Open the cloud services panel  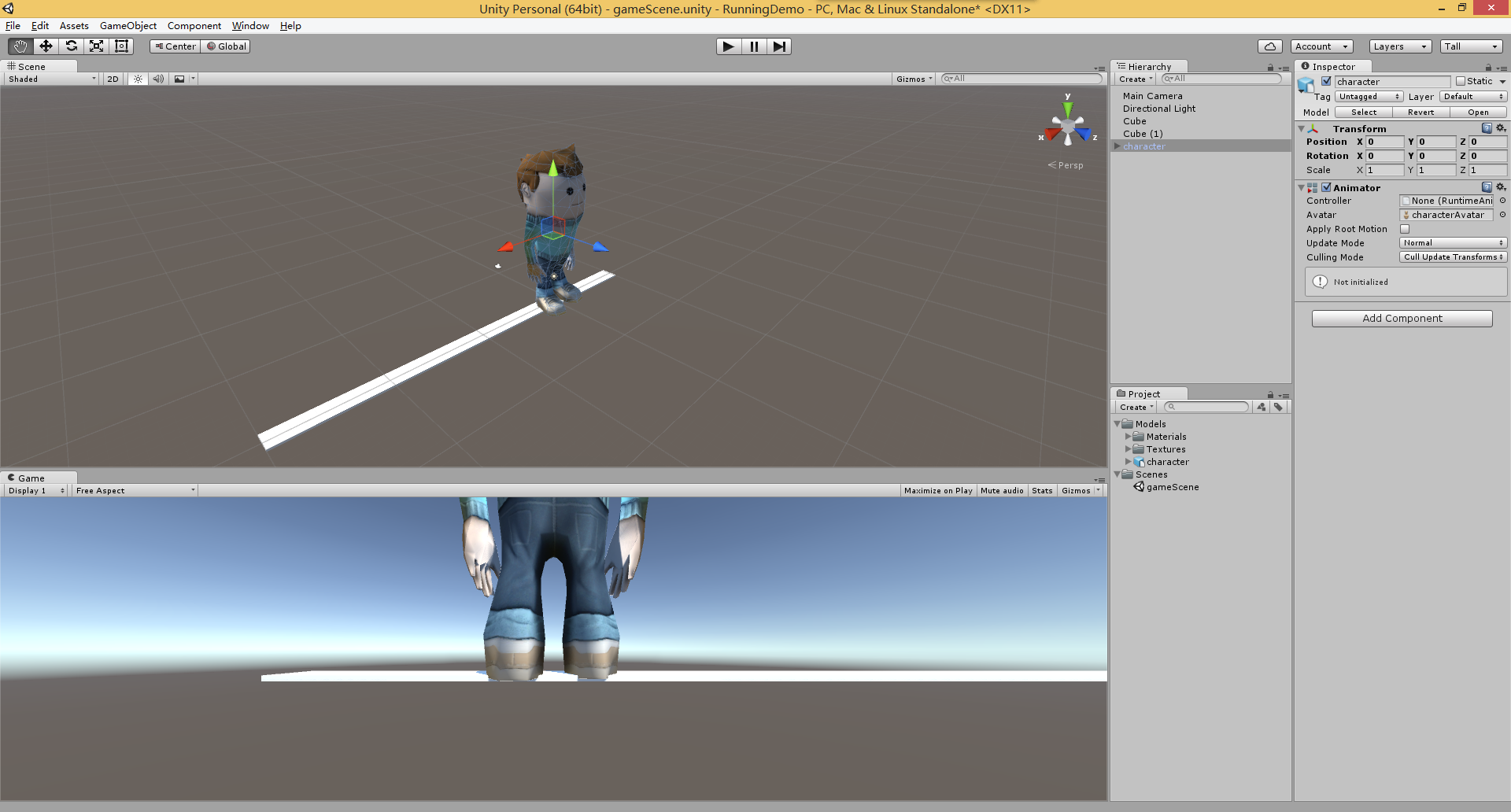[1270, 46]
